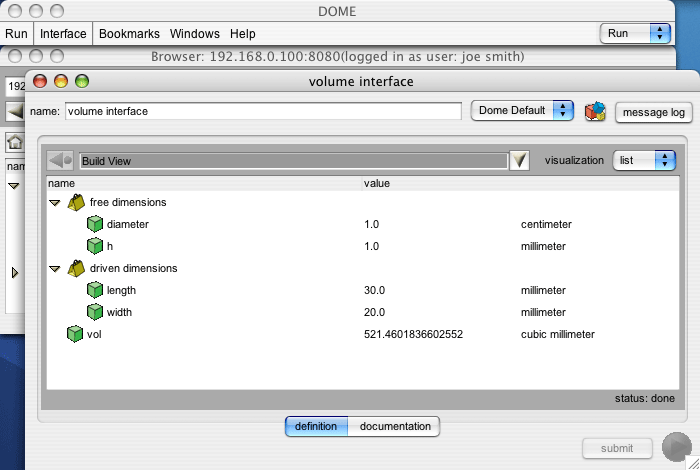
Task: Select the length parameter name
Action: pos(121,290)
